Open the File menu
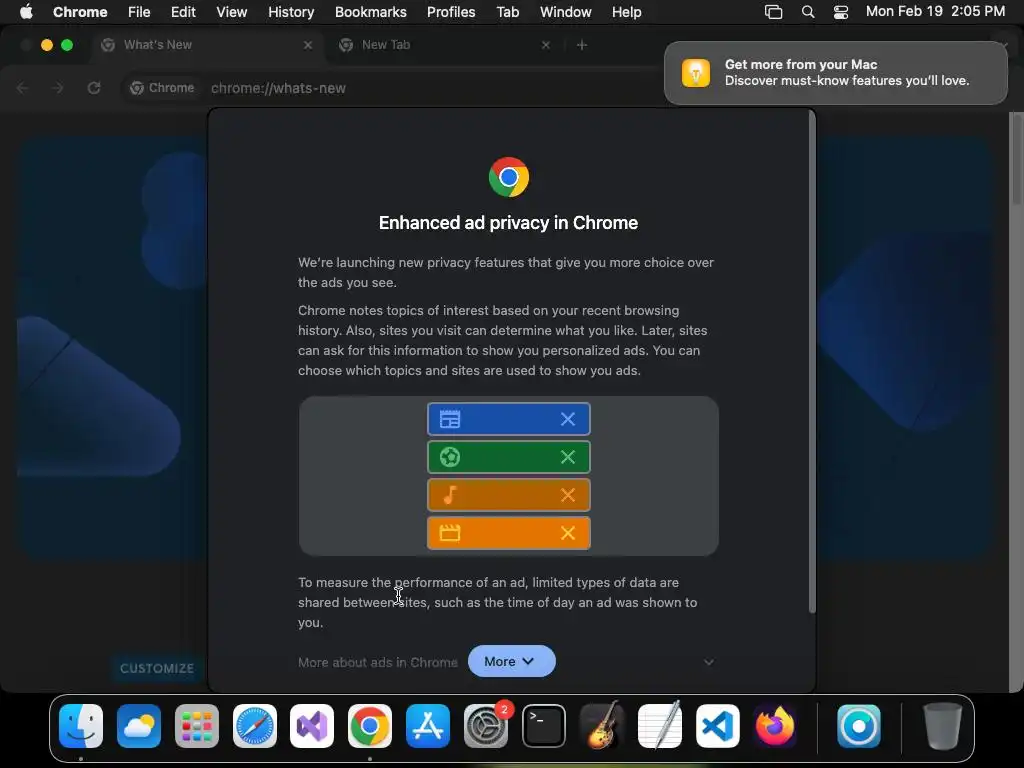 [139, 12]
